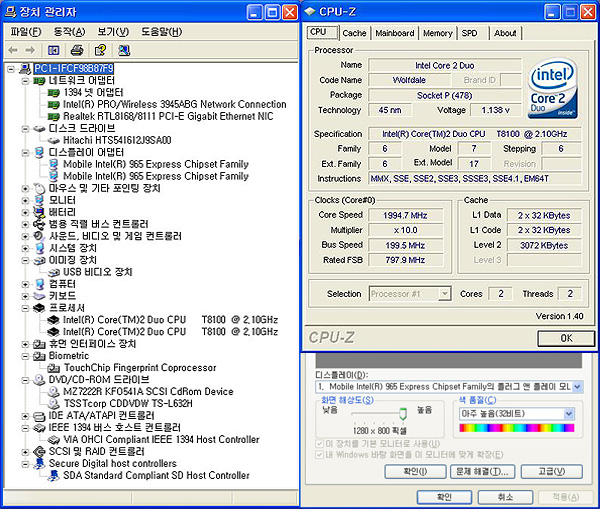Viewport: 600px width, 511px height.
Task: Switch to the Mainboard tab in CPU-Z
Action: (395, 33)
